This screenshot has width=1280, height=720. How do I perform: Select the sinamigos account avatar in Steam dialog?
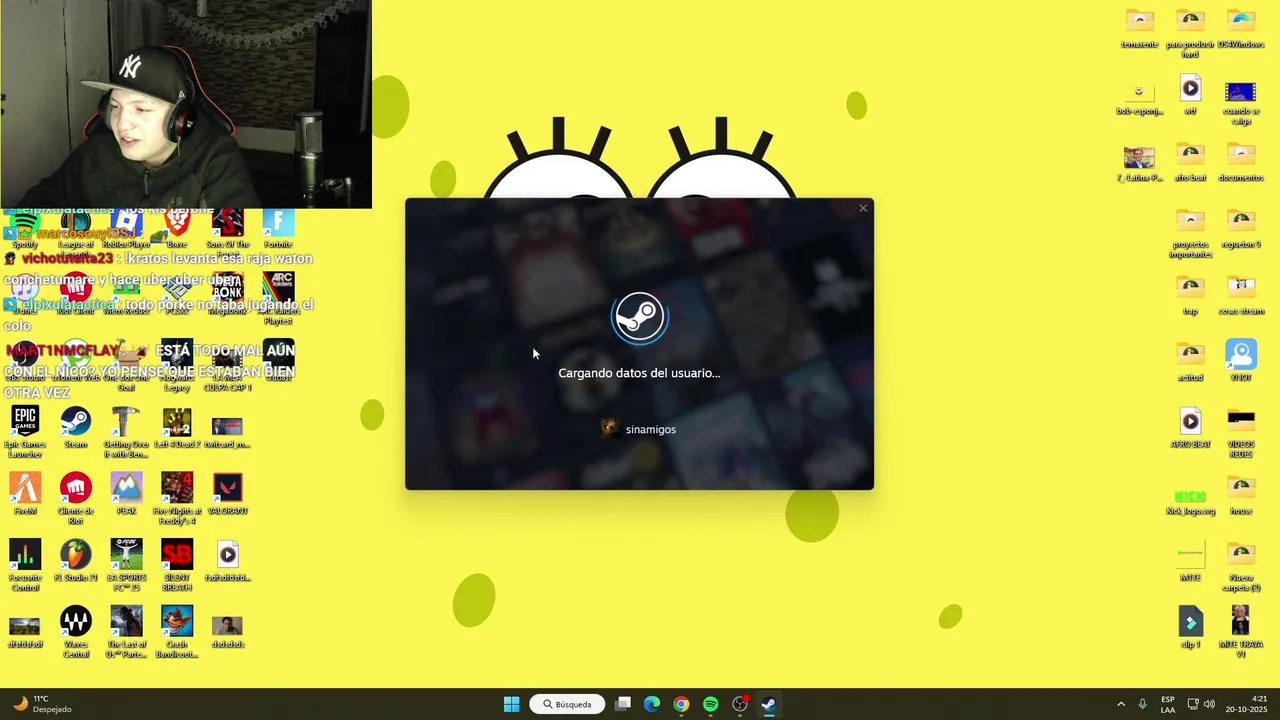[609, 429]
